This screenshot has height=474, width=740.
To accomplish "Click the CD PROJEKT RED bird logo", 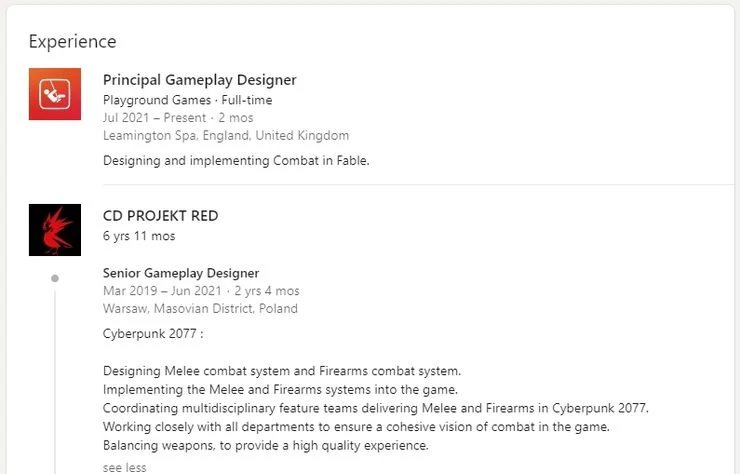I will pyautogui.click(x=55, y=230).
